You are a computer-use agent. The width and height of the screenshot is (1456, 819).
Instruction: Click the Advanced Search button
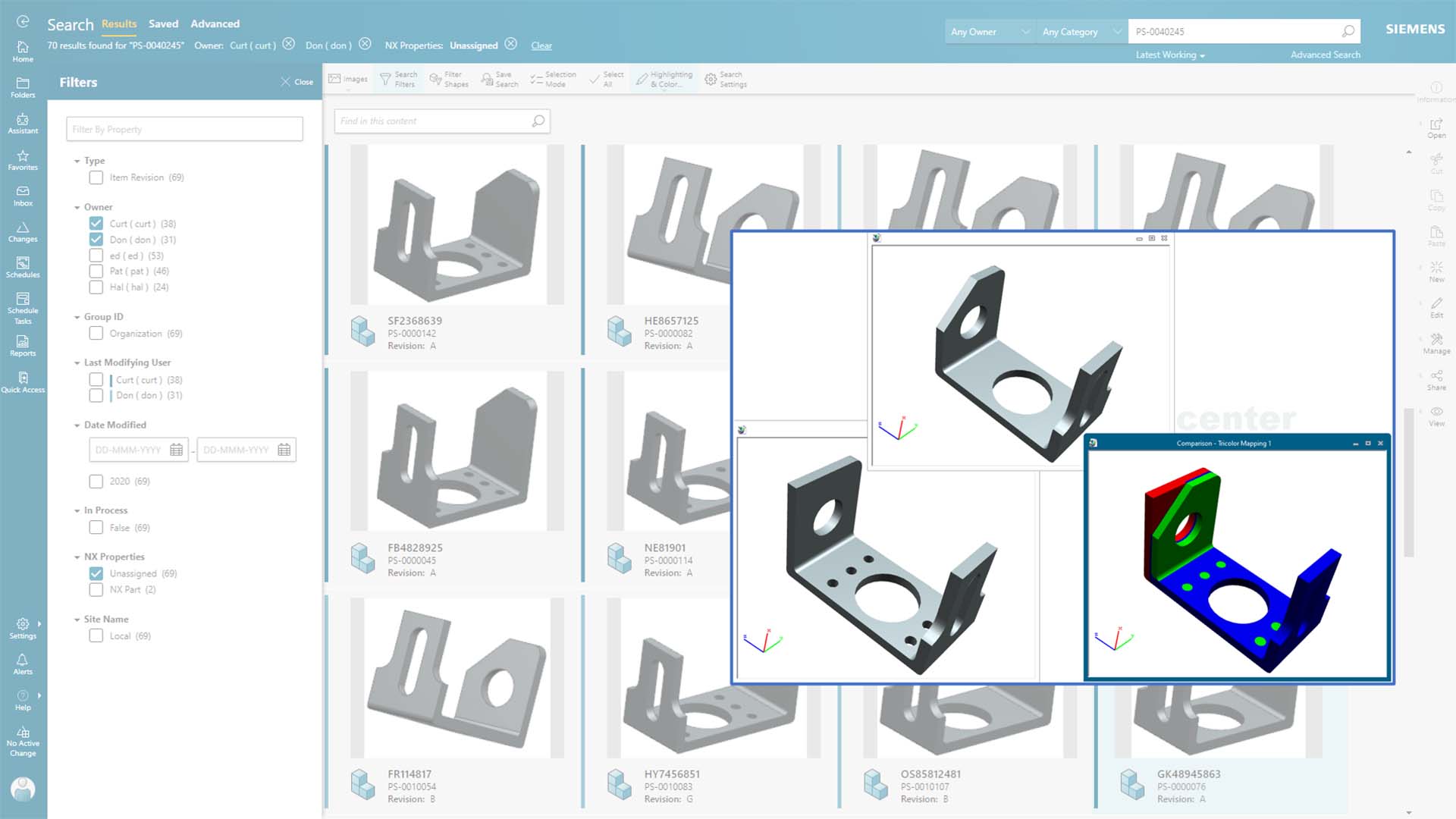tap(1324, 54)
